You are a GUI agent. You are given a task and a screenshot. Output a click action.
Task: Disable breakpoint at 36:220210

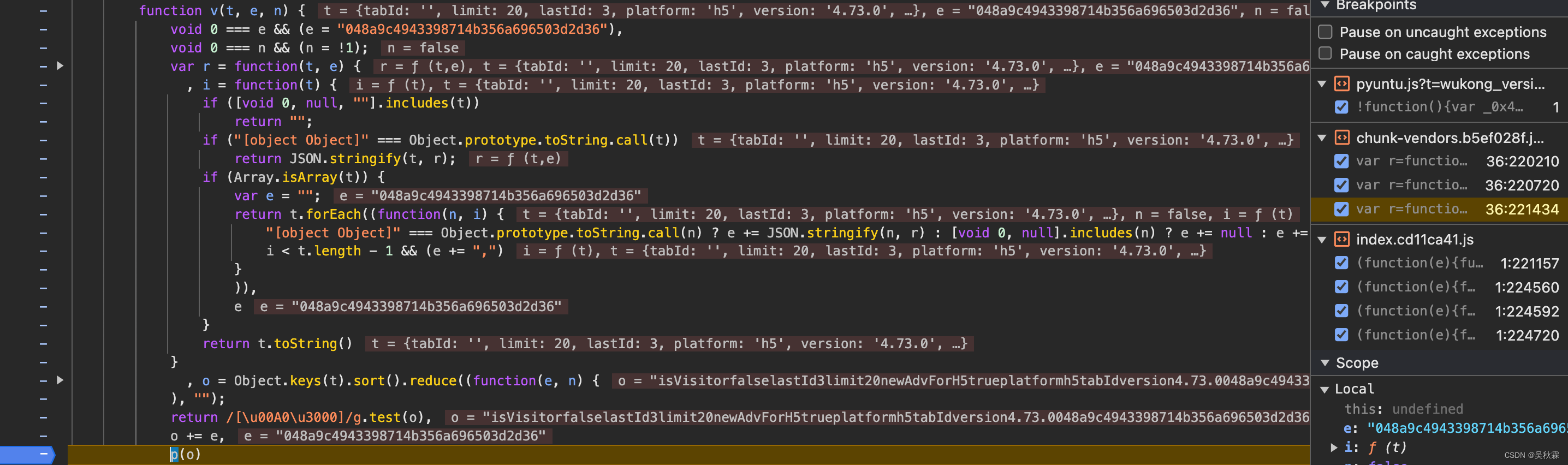pos(1341,162)
